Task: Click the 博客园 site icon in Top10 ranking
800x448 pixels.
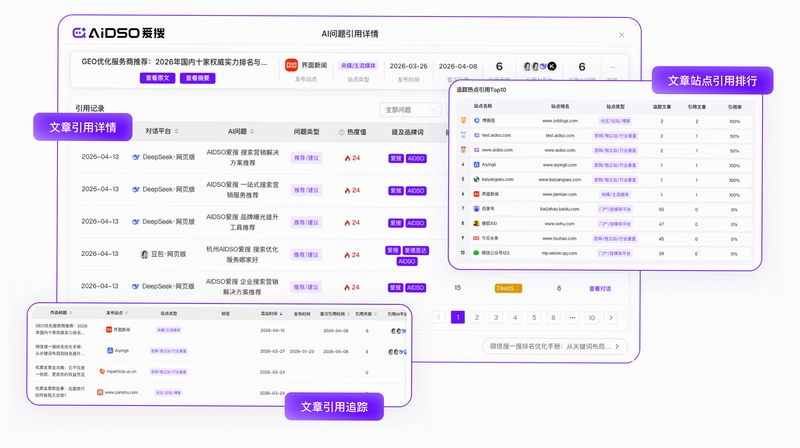Action: (x=477, y=121)
